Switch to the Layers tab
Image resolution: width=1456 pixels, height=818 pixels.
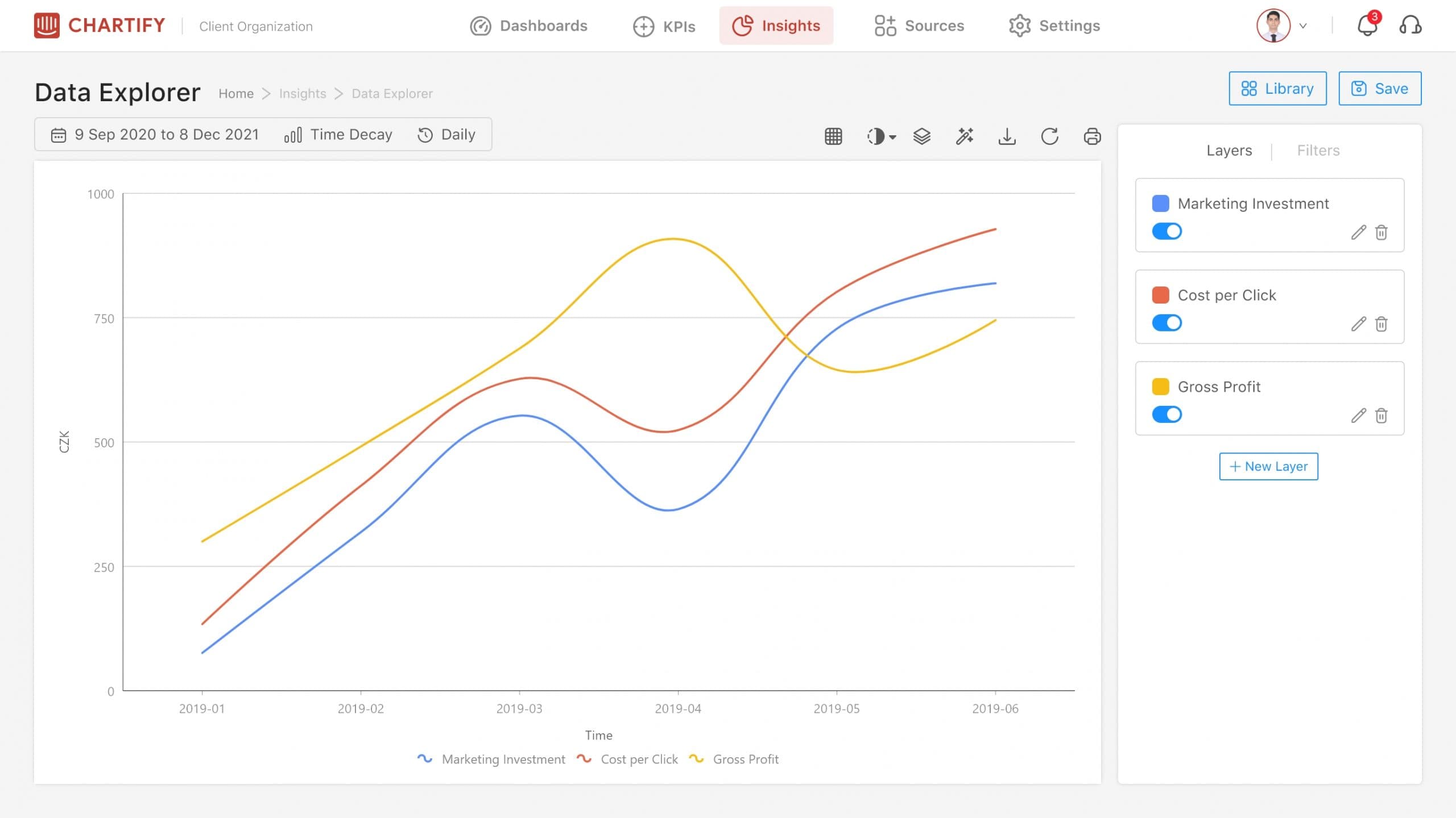click(1229, 150)
